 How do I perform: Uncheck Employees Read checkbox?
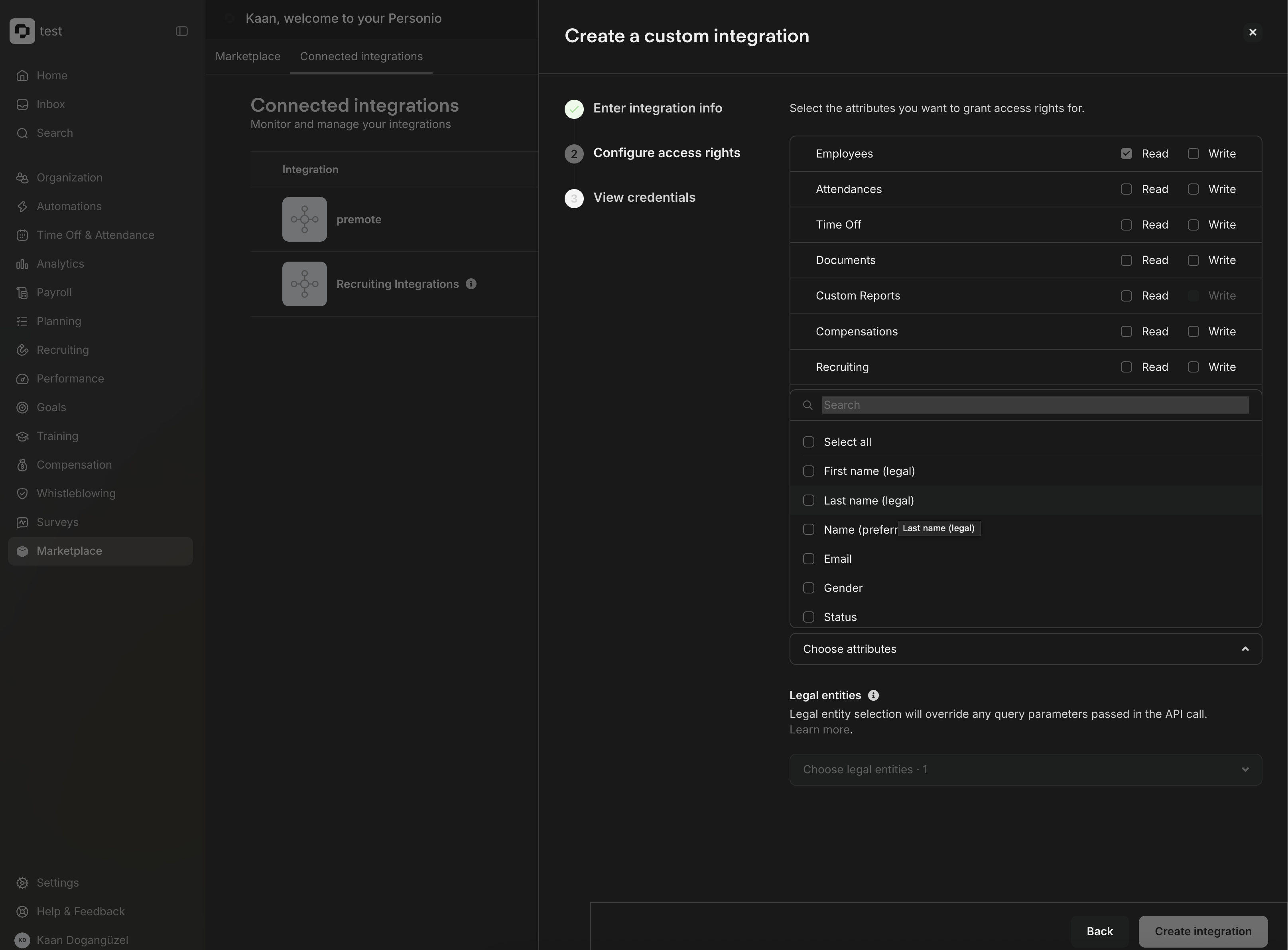(x=1126, y=154)
